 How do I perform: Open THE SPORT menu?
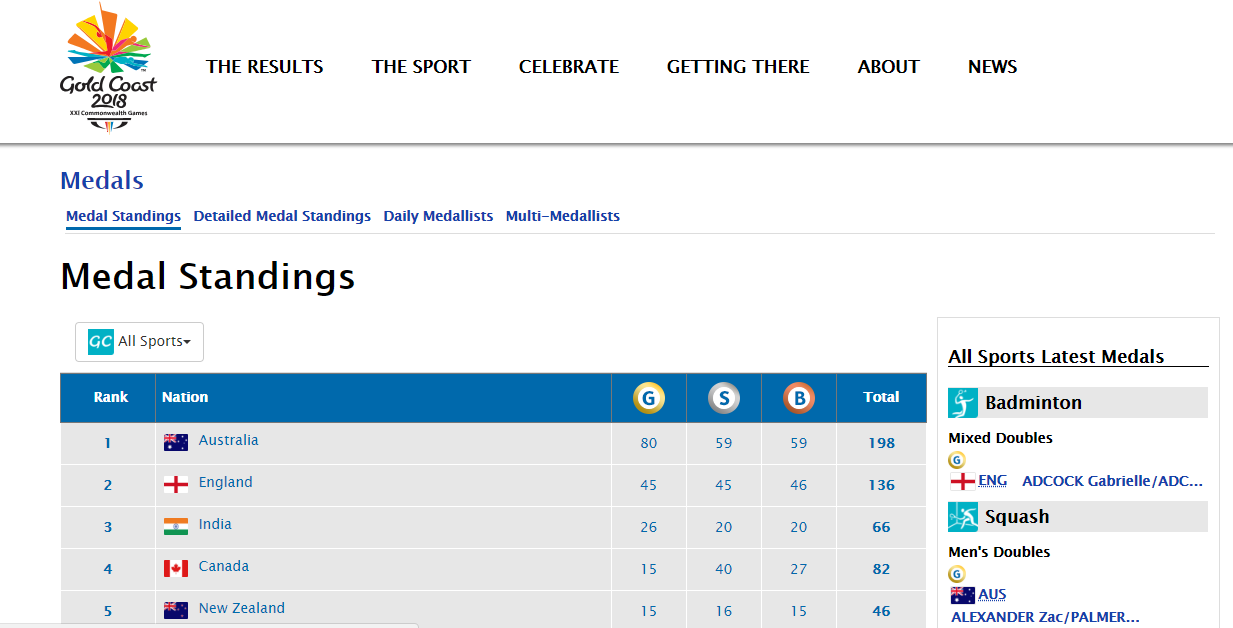click(421, 67)
